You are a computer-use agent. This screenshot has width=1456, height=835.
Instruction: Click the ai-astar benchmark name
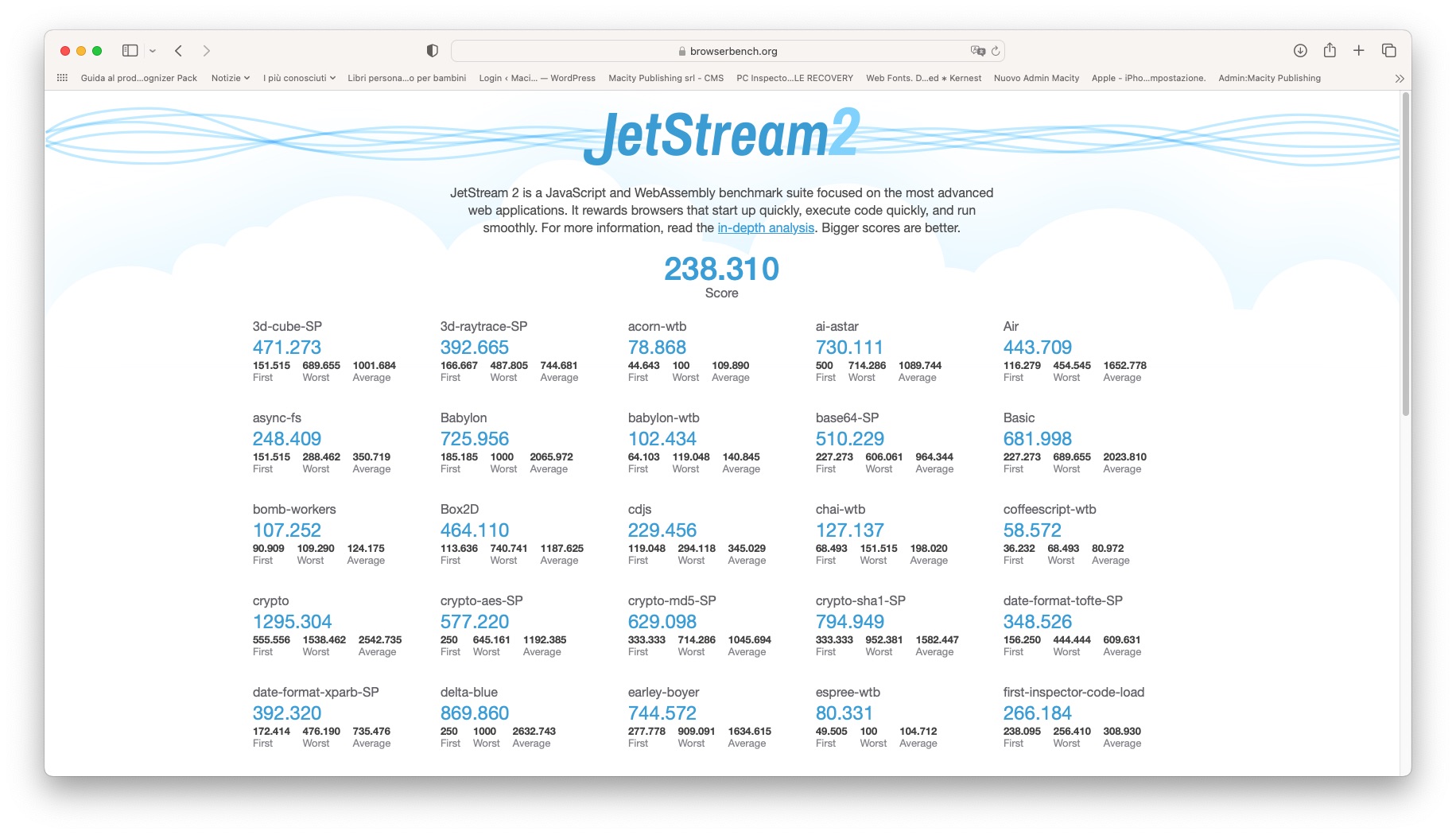(x=837, y=327)
